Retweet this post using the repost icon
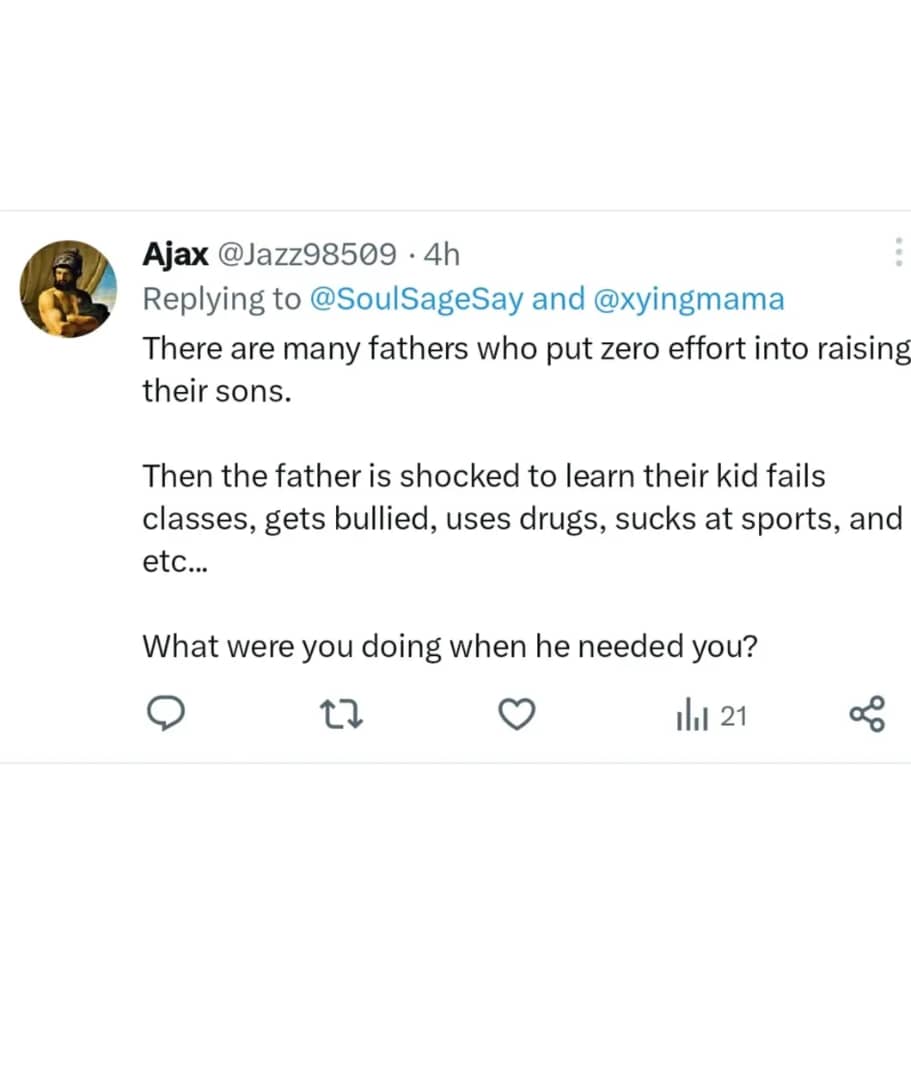911x1080 pixels. pos(343,714)
